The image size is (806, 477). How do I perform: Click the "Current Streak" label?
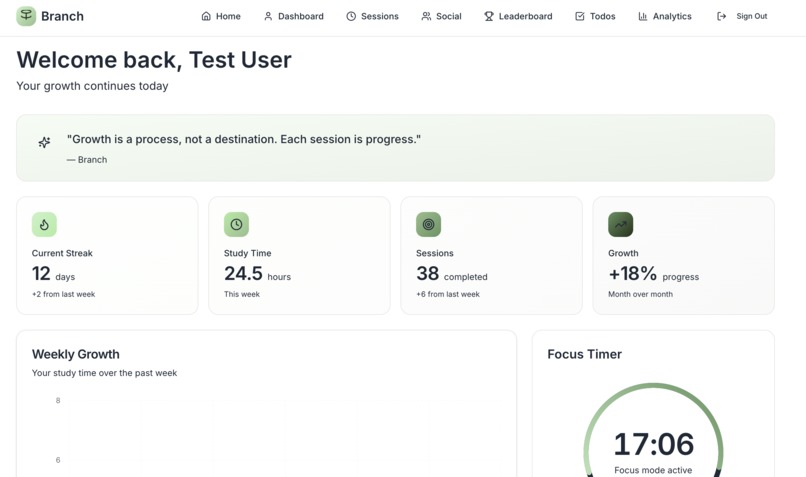point(62,253)
